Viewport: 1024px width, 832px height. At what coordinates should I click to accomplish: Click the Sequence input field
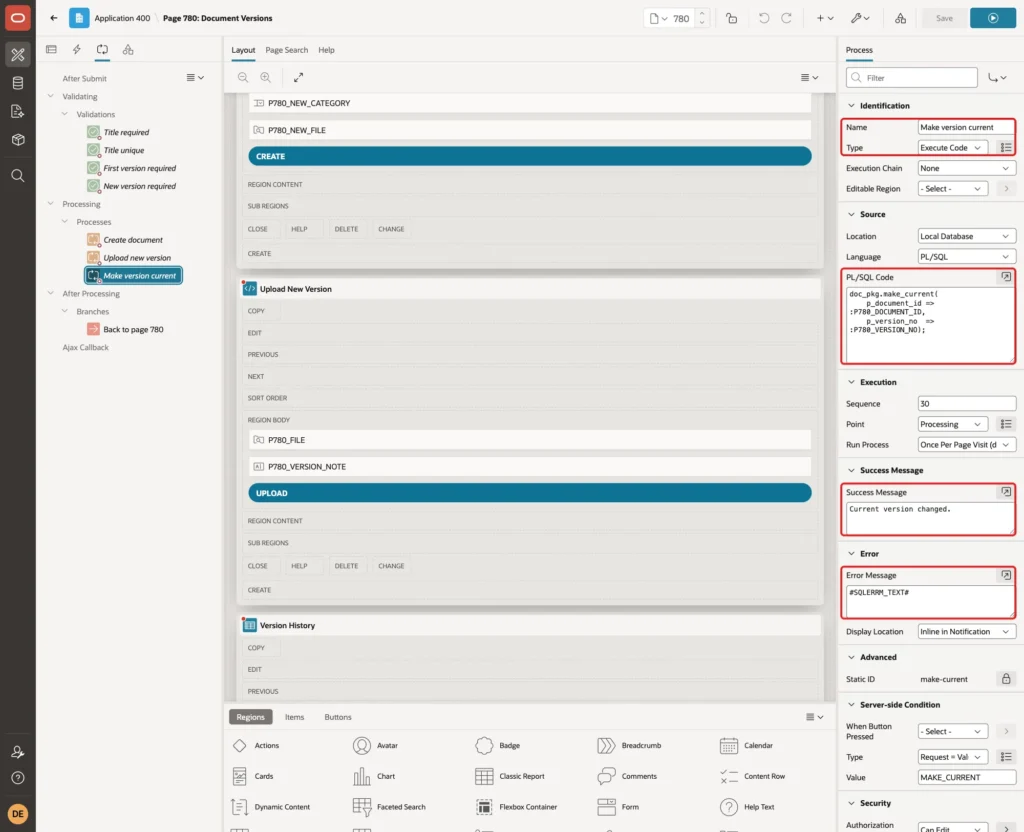(x=967, y=404)
